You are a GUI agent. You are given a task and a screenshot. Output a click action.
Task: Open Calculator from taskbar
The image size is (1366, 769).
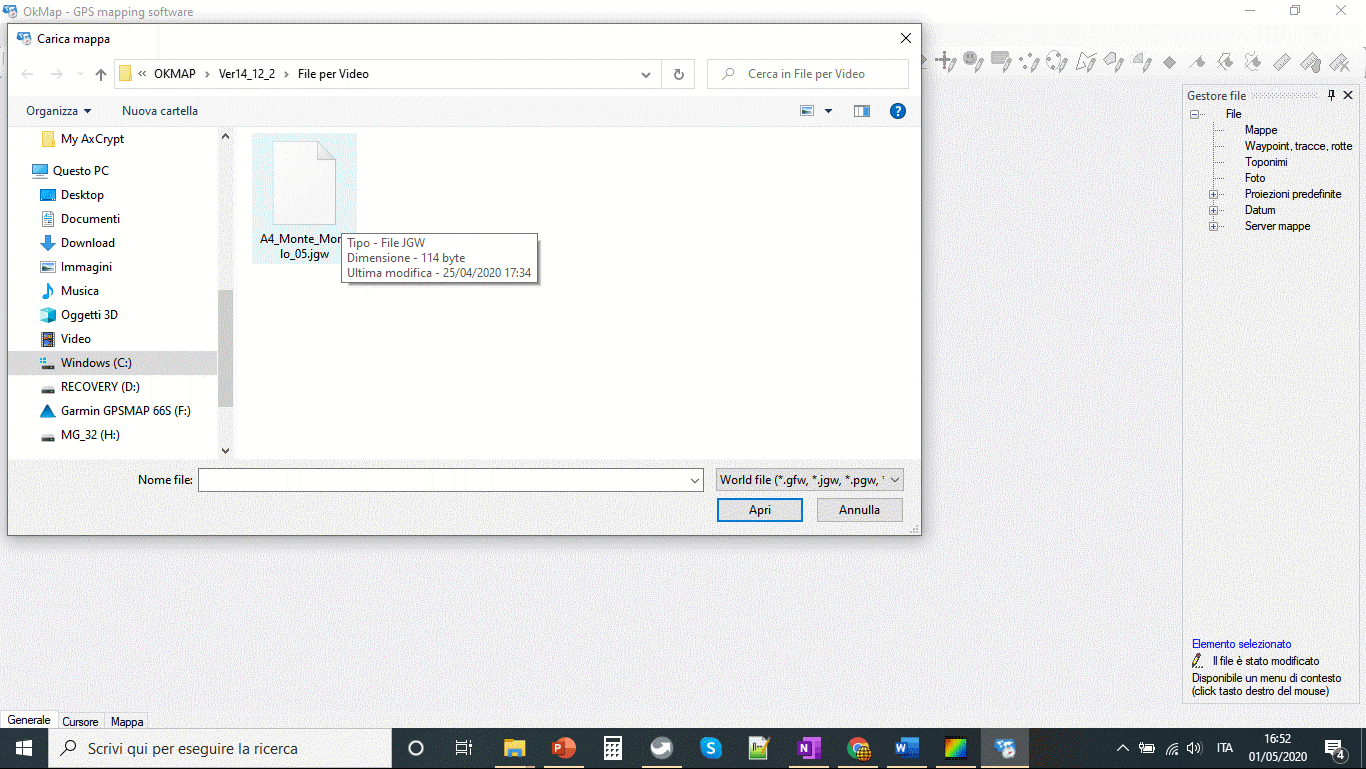coord(614,748)
